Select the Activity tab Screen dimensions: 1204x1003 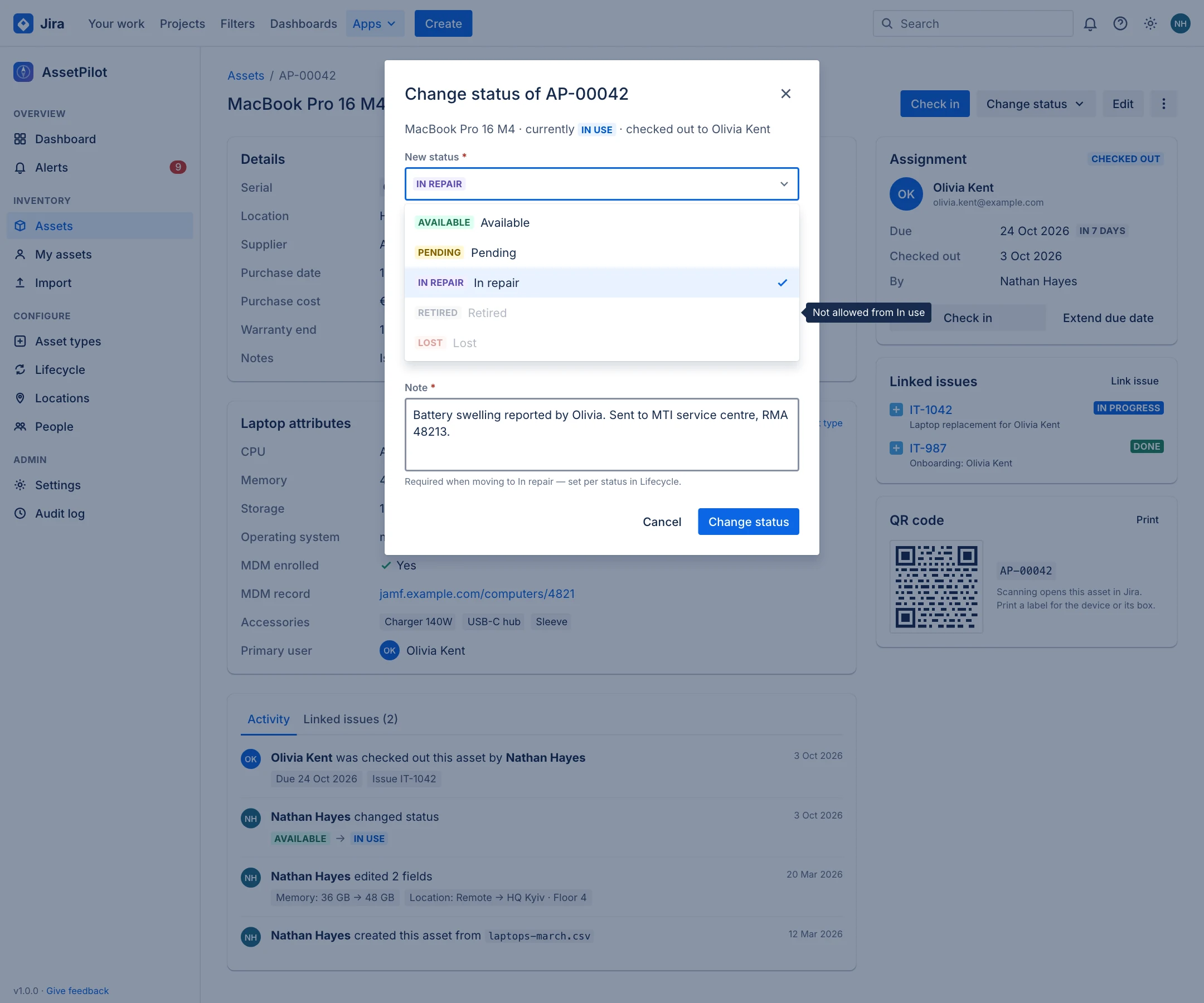(x=268, y=719)
